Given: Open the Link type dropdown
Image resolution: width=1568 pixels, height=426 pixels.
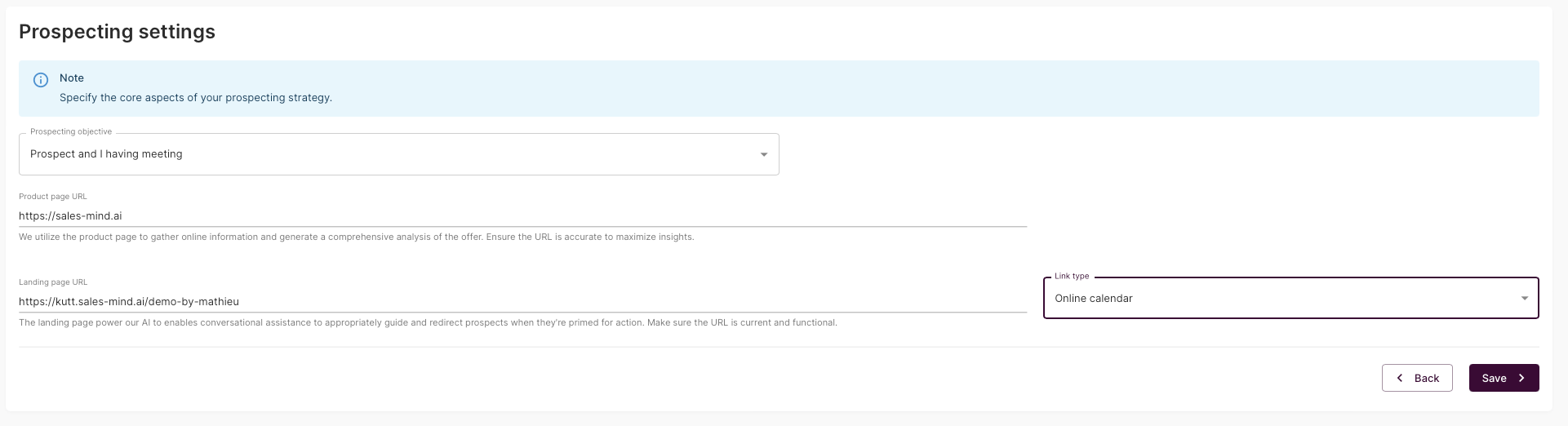Looking at the screenshot, I should [1291, 298].
